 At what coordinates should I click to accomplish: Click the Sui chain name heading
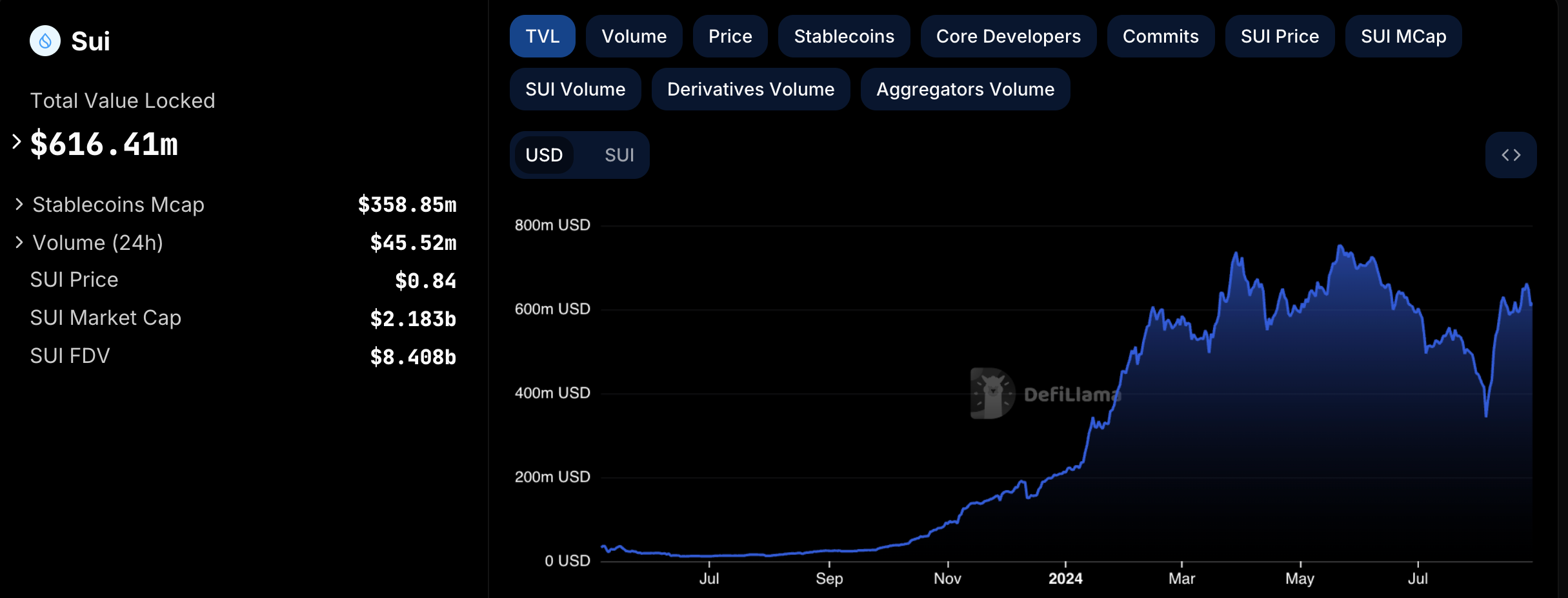tap(90, 41)
